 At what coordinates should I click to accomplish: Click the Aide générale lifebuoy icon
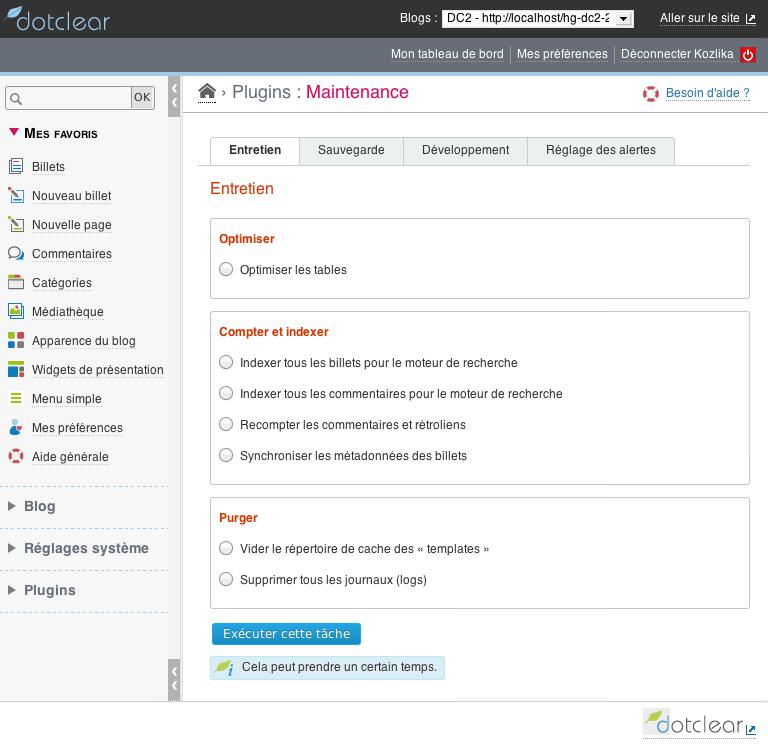click(x=15, y=457)
